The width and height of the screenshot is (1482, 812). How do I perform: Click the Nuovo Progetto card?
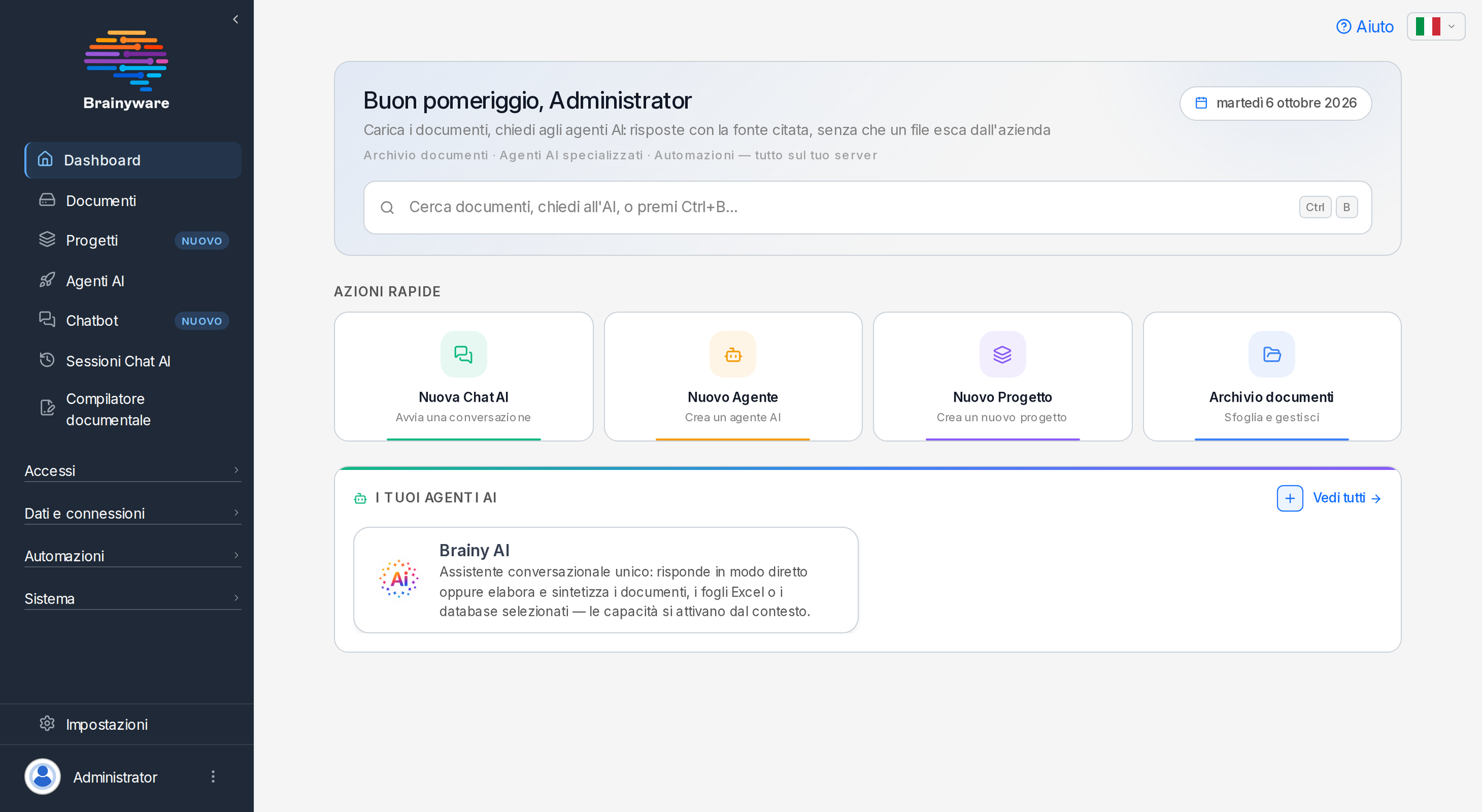pos(1003,377)
